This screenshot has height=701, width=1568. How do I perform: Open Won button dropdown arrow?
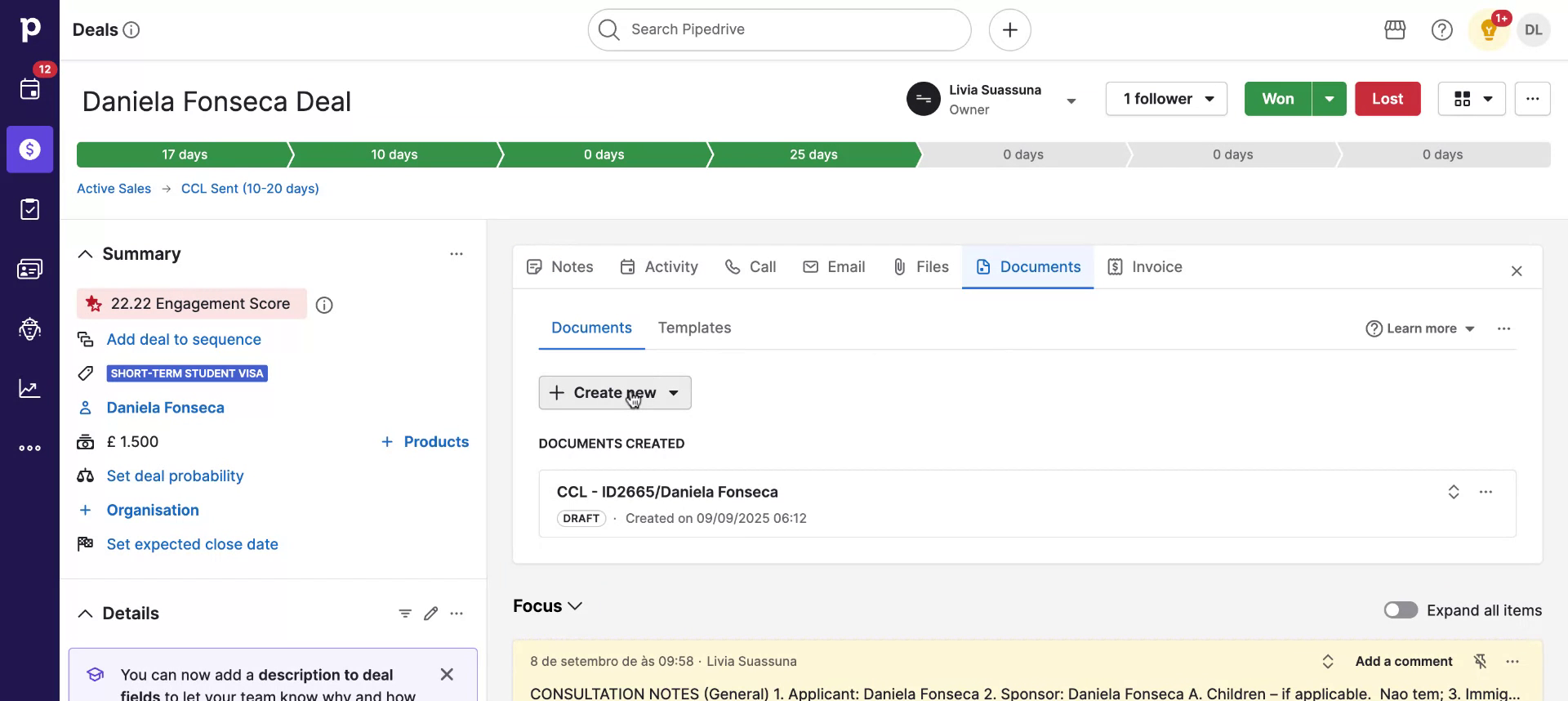[x=1329, y=99]
